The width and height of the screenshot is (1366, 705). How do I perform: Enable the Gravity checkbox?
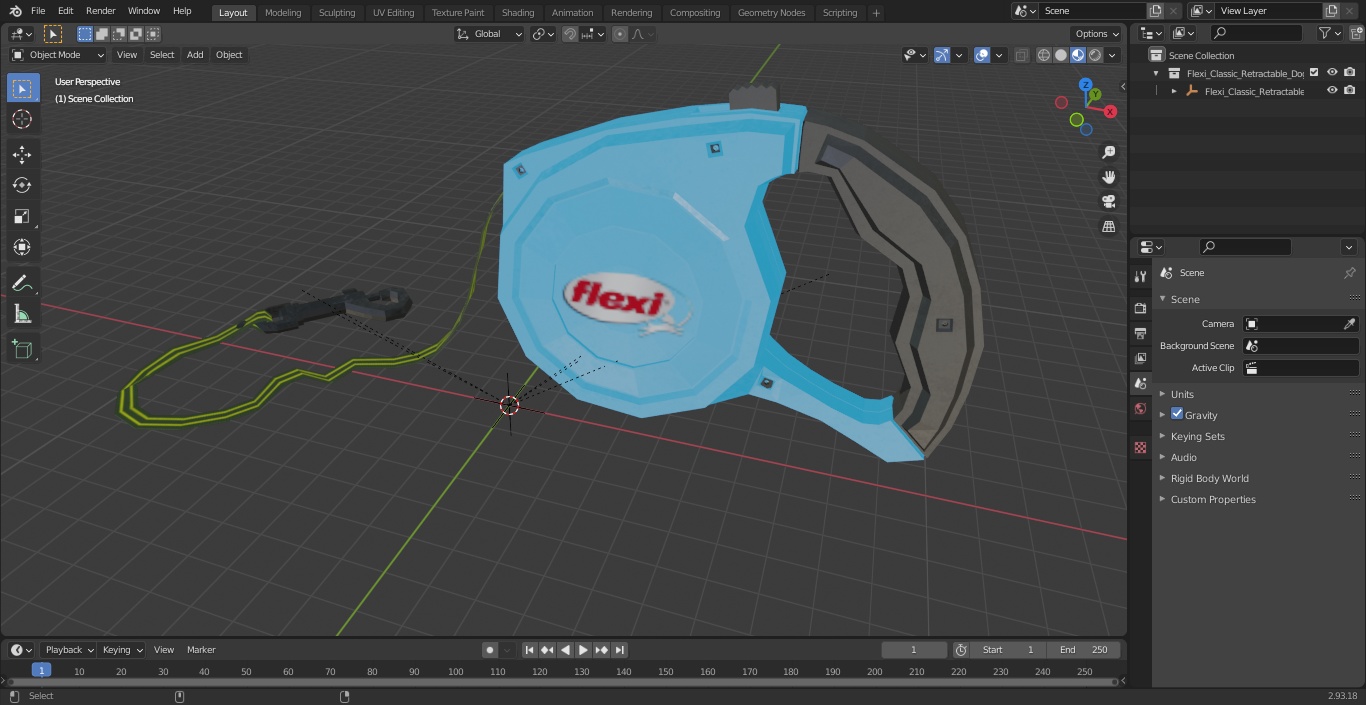(x=1177, y=414)
